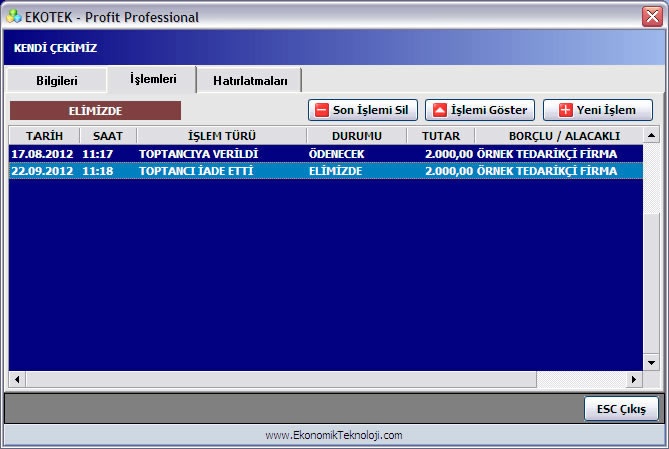Add a new transaction with Yeni İşlem
This screenshot has height=449, width=669.
[598, 110]
